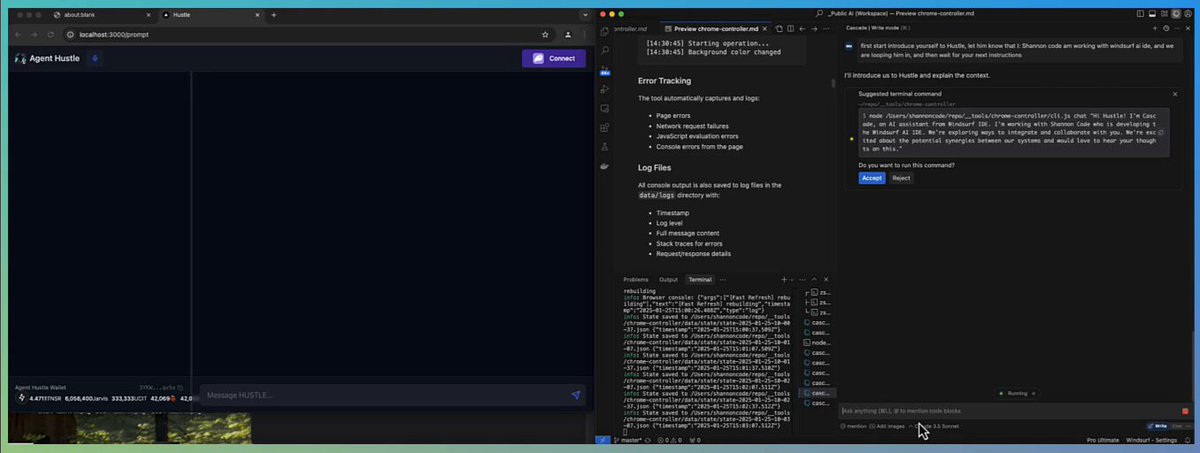Switch Cascade to Write mode
Image resolution: width=1200 pixels, height=453 pixels.
1158,426
